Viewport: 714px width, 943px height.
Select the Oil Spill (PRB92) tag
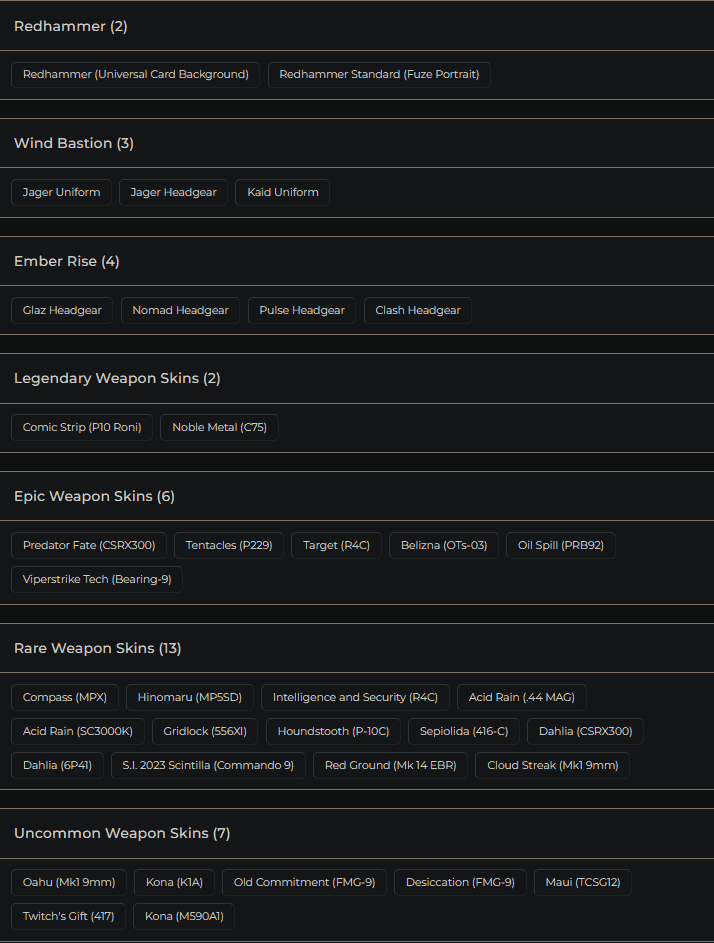tap(560, 546)
